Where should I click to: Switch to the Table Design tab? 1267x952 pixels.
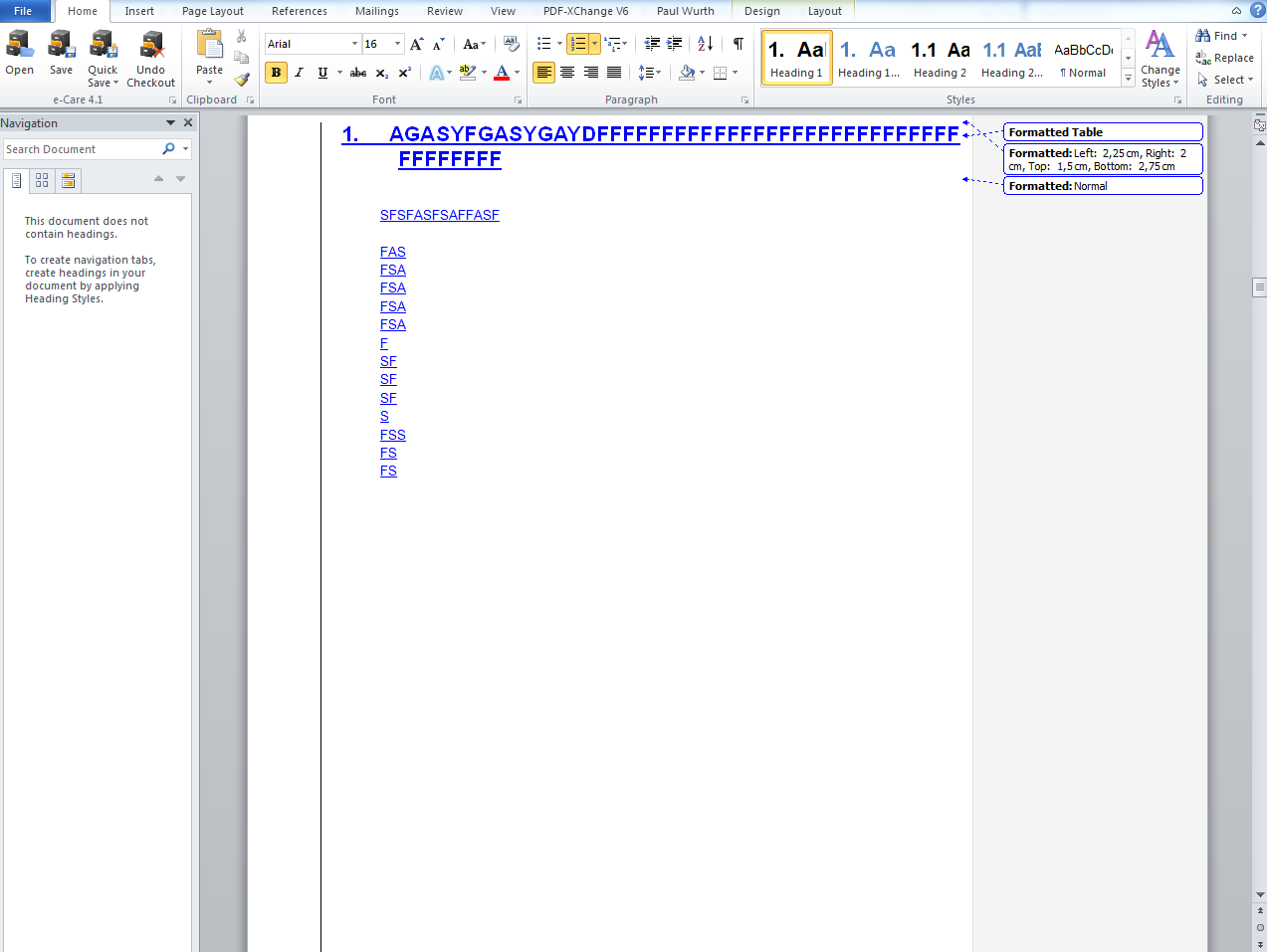(x=762, y=11)
